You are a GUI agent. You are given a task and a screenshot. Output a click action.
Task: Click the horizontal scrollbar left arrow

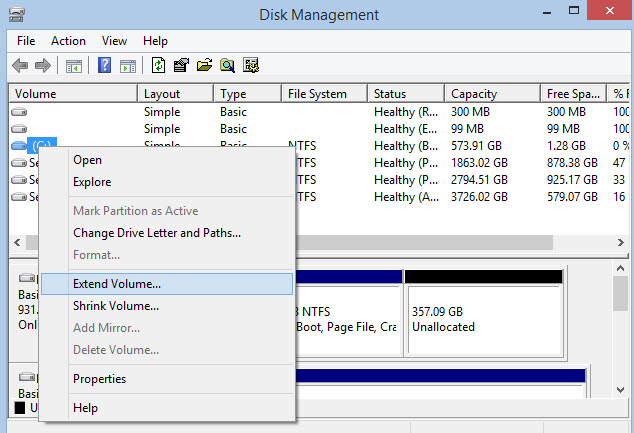[x=17, y=243]
